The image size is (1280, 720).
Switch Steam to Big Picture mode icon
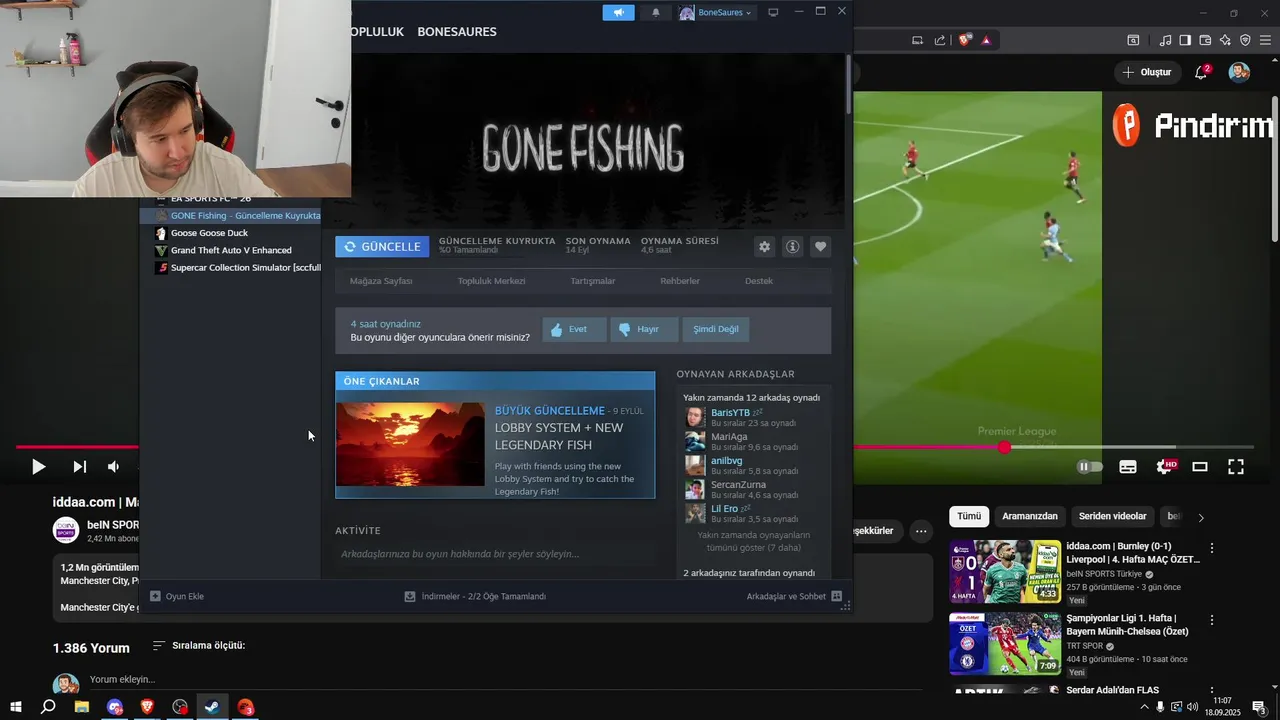(x=773, y=12)
